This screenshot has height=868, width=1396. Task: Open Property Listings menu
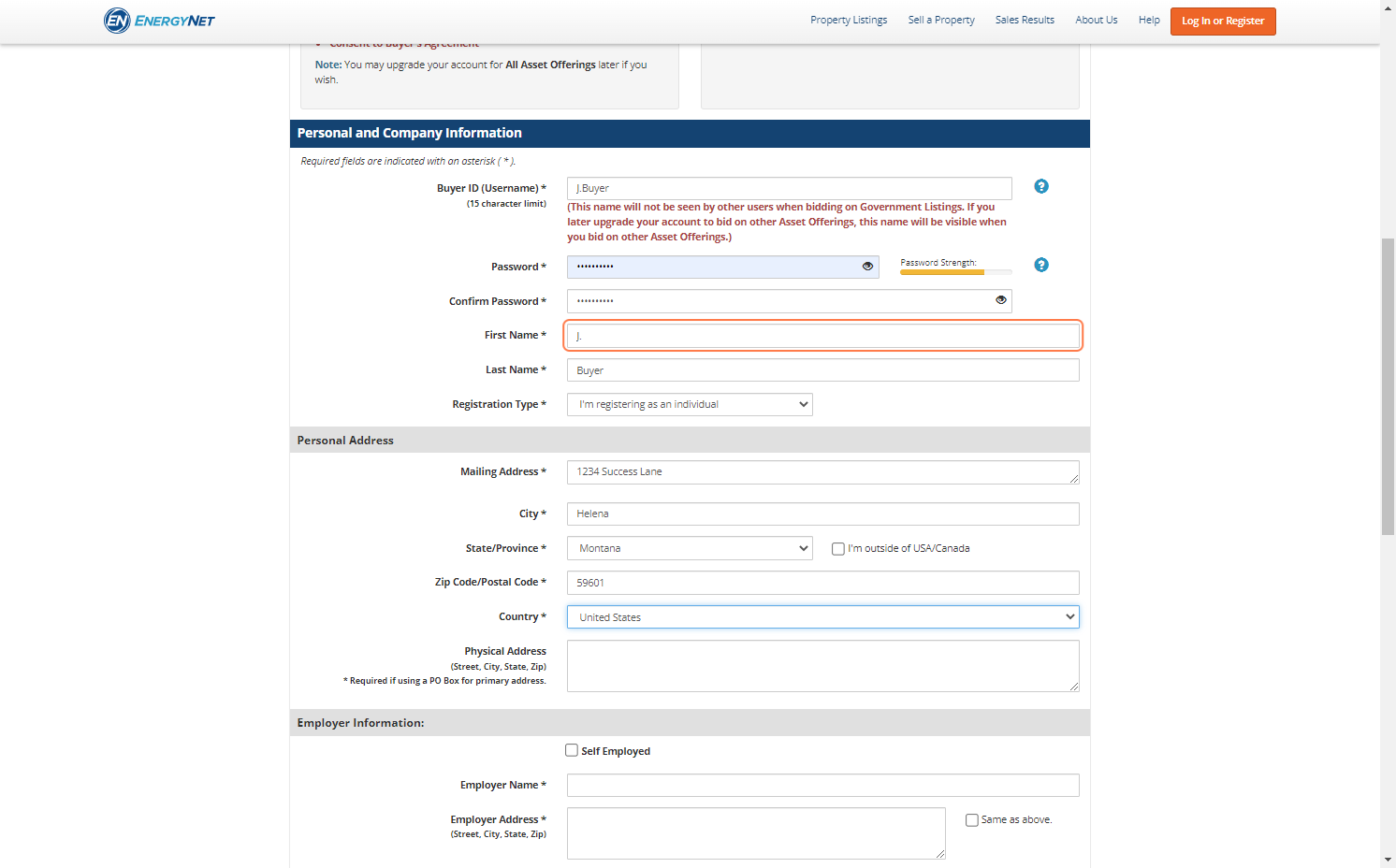(x=849, y=20)
